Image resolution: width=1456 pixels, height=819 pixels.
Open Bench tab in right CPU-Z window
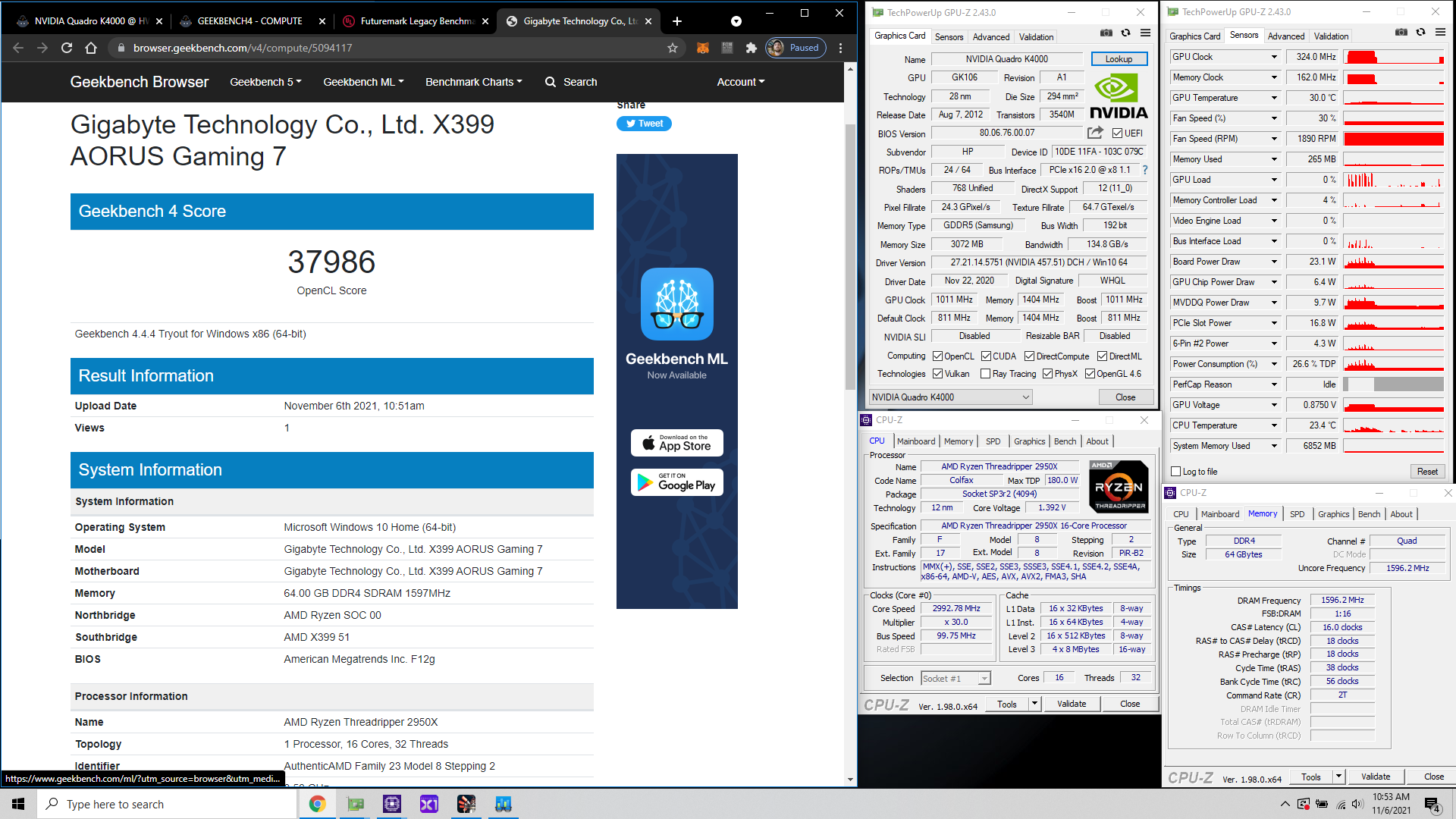coord(1369,514)
